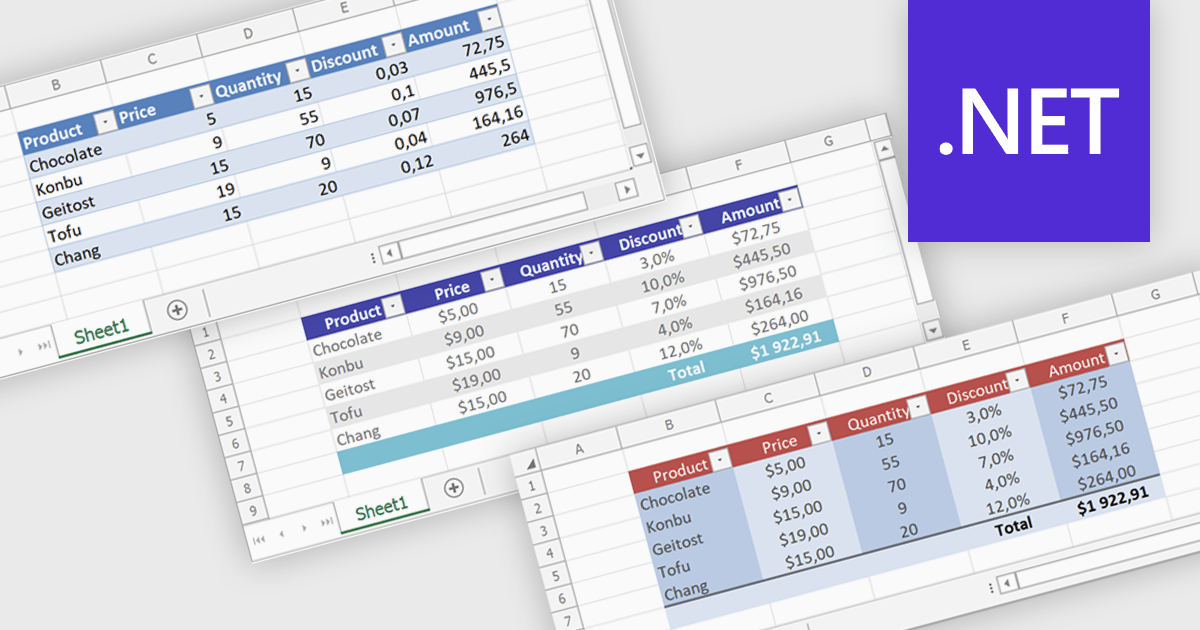Add a new sheet in the blue-table window

(177, 309)
